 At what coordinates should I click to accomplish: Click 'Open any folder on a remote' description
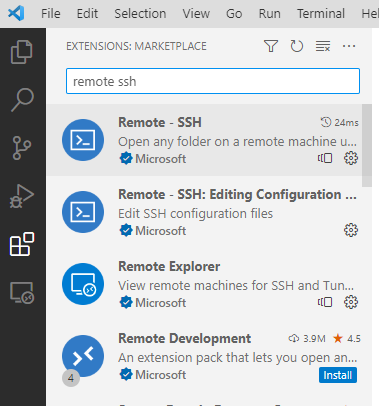point(238,141)
